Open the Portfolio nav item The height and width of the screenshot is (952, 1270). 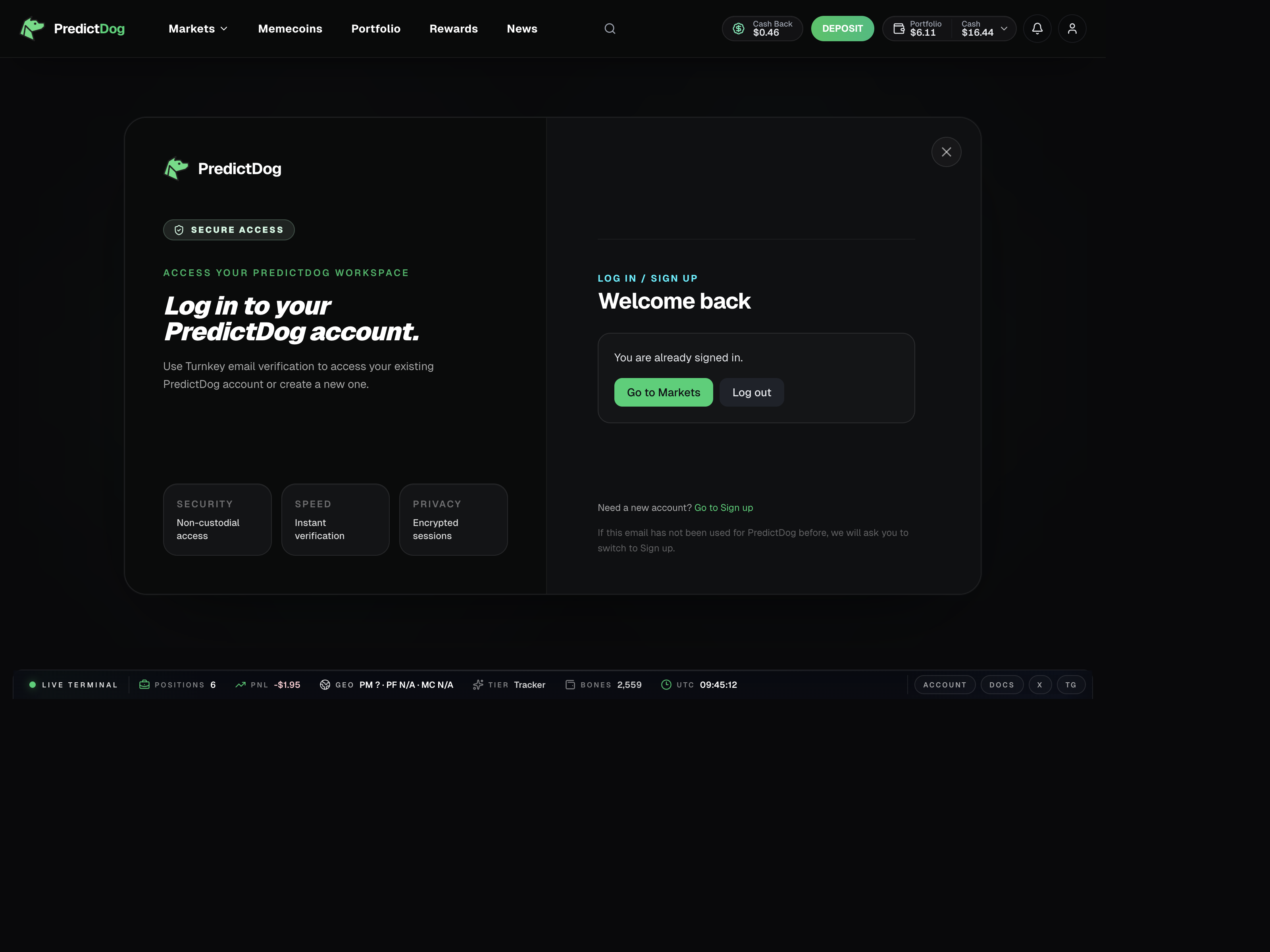pos(375,29)
